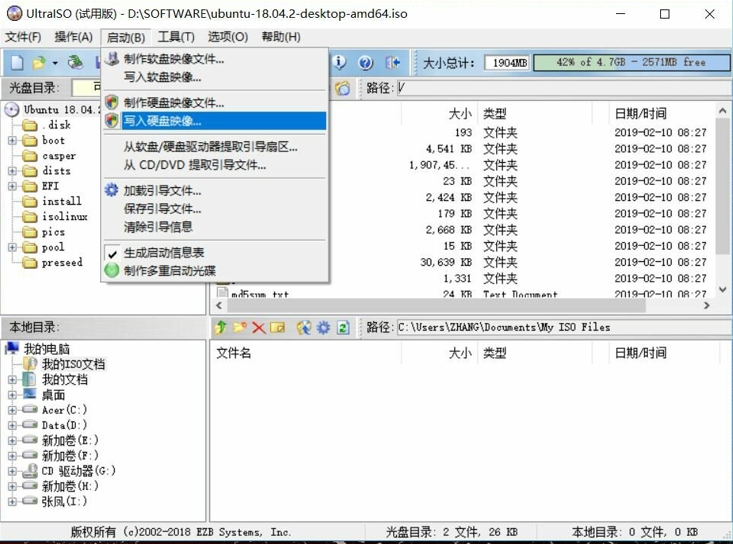Viewport: 733px width, 544px height.
Task: Click the local blue gear icon
Action: pos(323,327)
